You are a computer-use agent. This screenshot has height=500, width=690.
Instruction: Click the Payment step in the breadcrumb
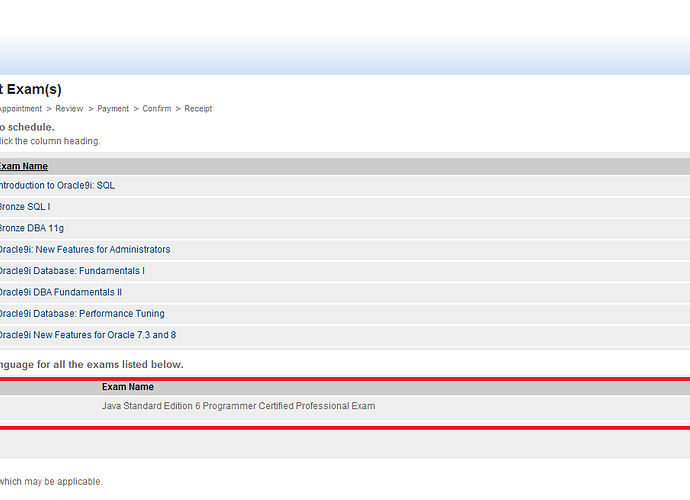click(113, 109)
